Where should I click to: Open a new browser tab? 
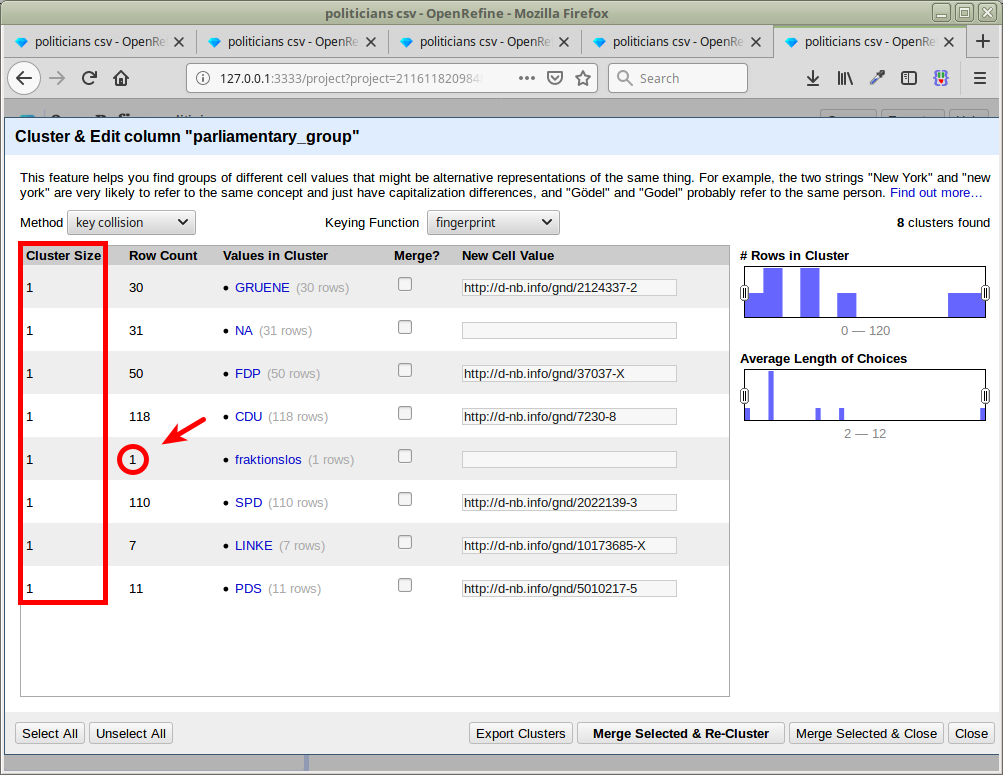[x=983, y=42]
